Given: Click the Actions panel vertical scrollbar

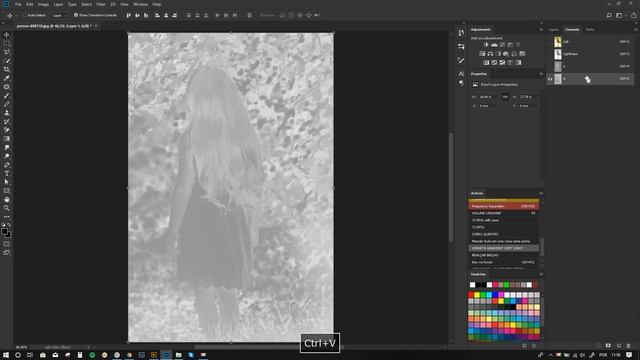Looking at the screenshot, I should (x=542, y=247).
